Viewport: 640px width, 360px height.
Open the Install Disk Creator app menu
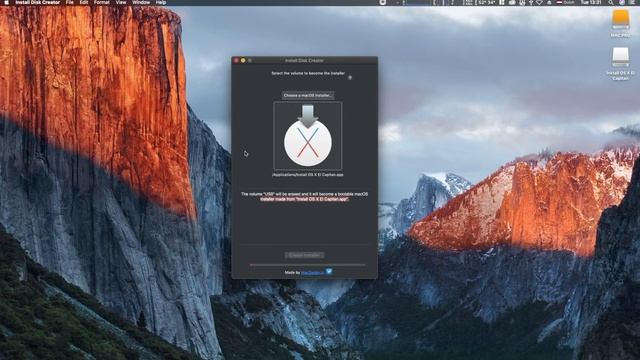coord(38,2)
